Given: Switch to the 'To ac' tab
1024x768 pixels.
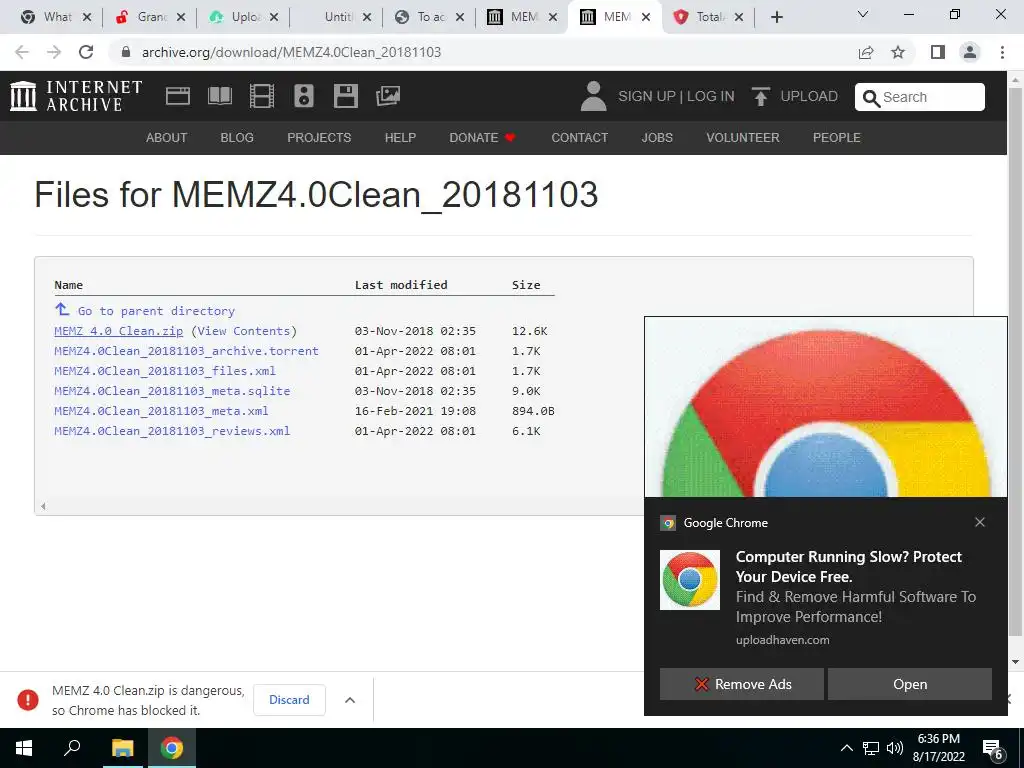Looking at the screenshot, I should pos(430,17).
